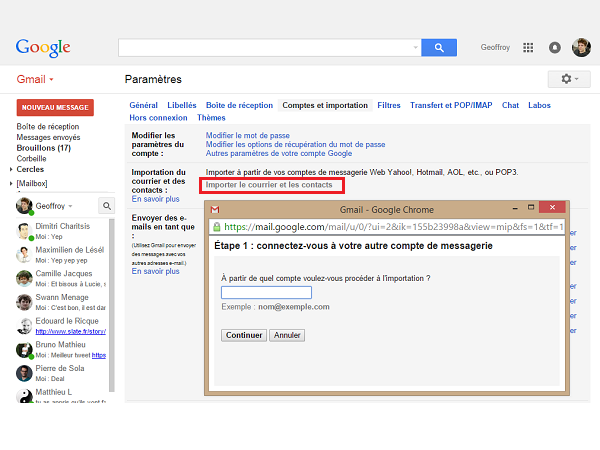Screen dimensions: 600x450
Task: Open Boîte de réception in sidebar
Action: [x=48, y=127]
